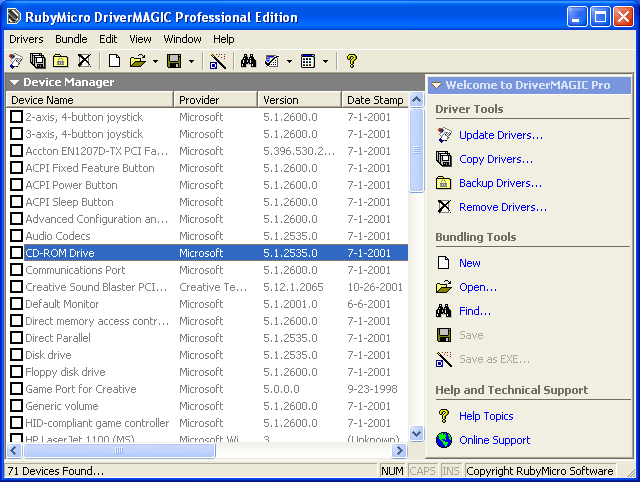Tick the Default Monitor checkbox

coord(16,304)
